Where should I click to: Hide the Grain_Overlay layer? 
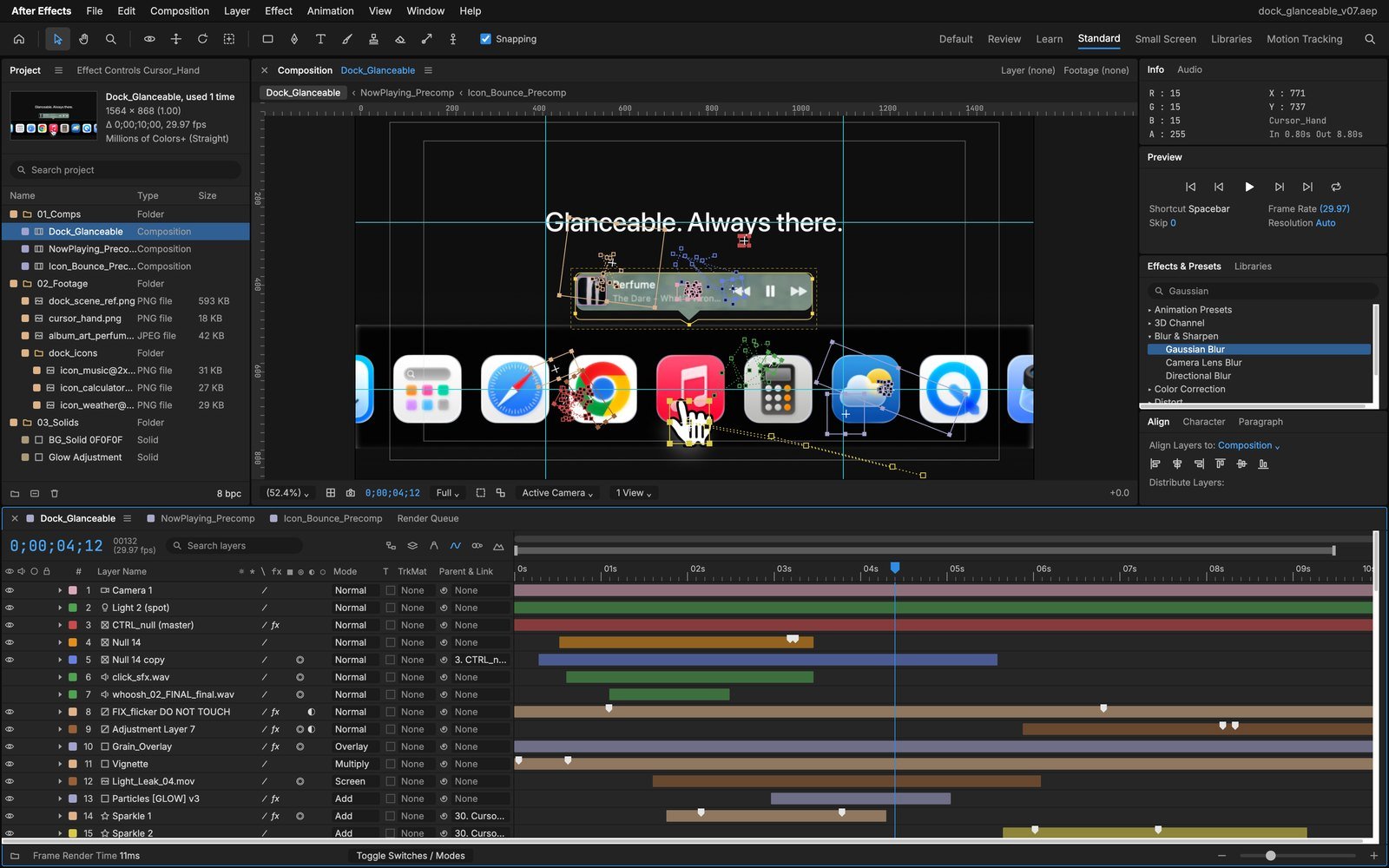(x=10, y=746)
